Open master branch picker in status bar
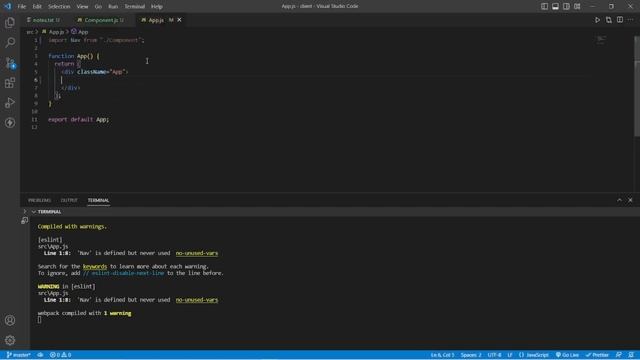 [x=18, y=355]
